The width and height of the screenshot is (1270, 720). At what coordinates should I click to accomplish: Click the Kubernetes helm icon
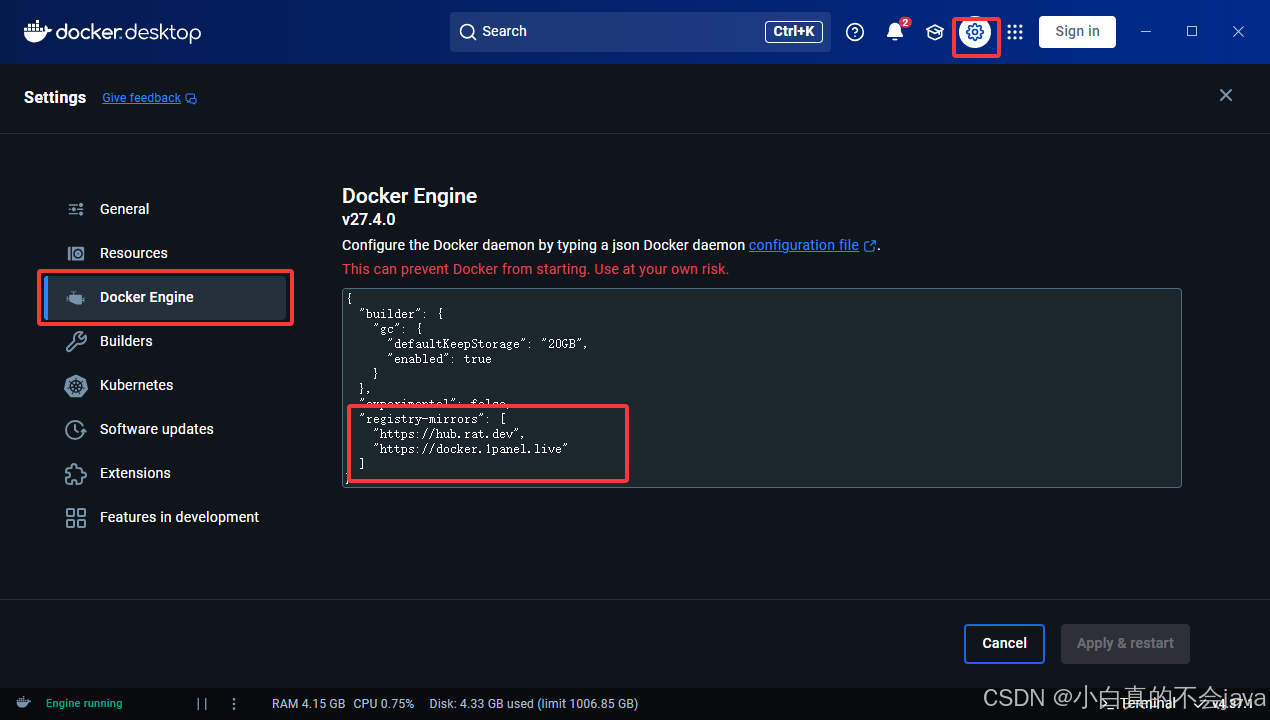[x=76, y=386]
